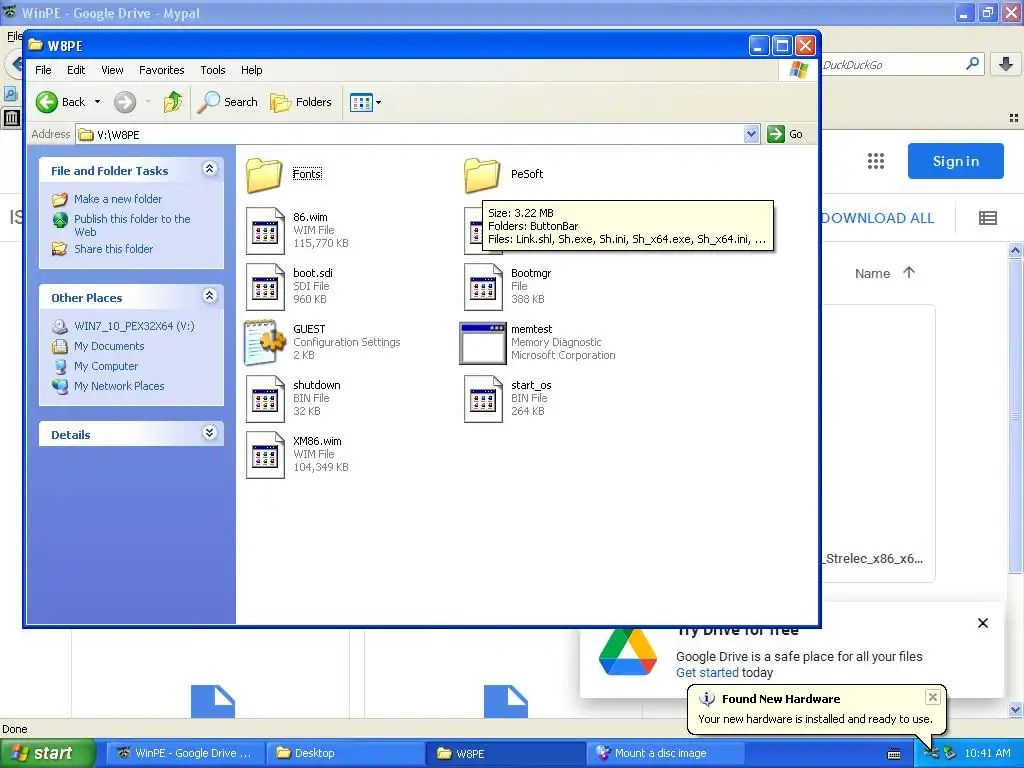Open the Back button history dropdown arrow
1024x768 pixels.
click(97, 102)
